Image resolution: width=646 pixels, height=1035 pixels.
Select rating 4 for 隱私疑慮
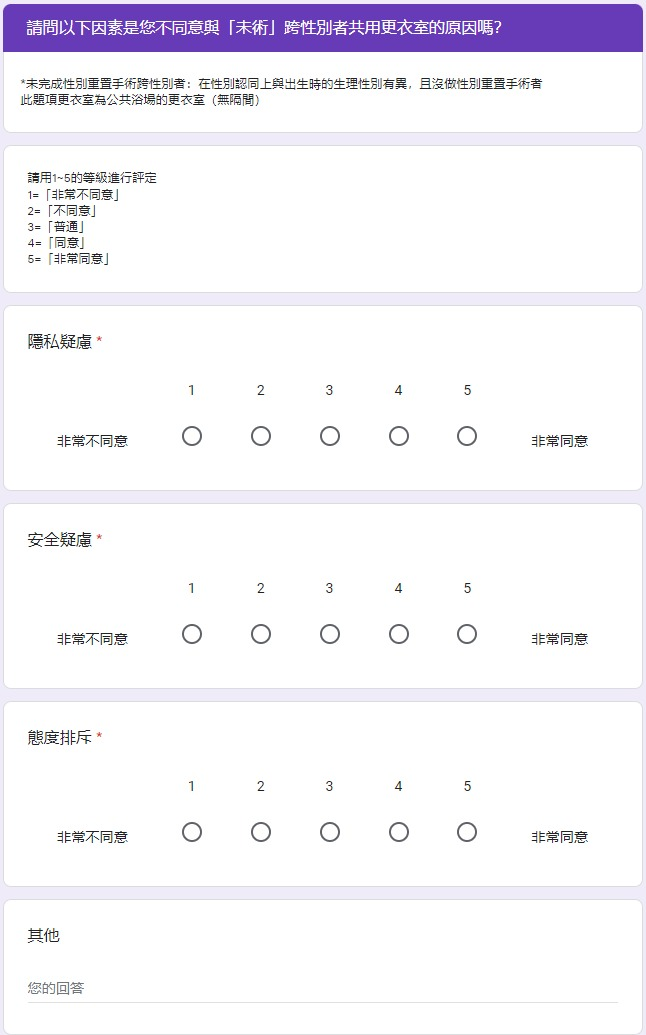click(399, 436)
